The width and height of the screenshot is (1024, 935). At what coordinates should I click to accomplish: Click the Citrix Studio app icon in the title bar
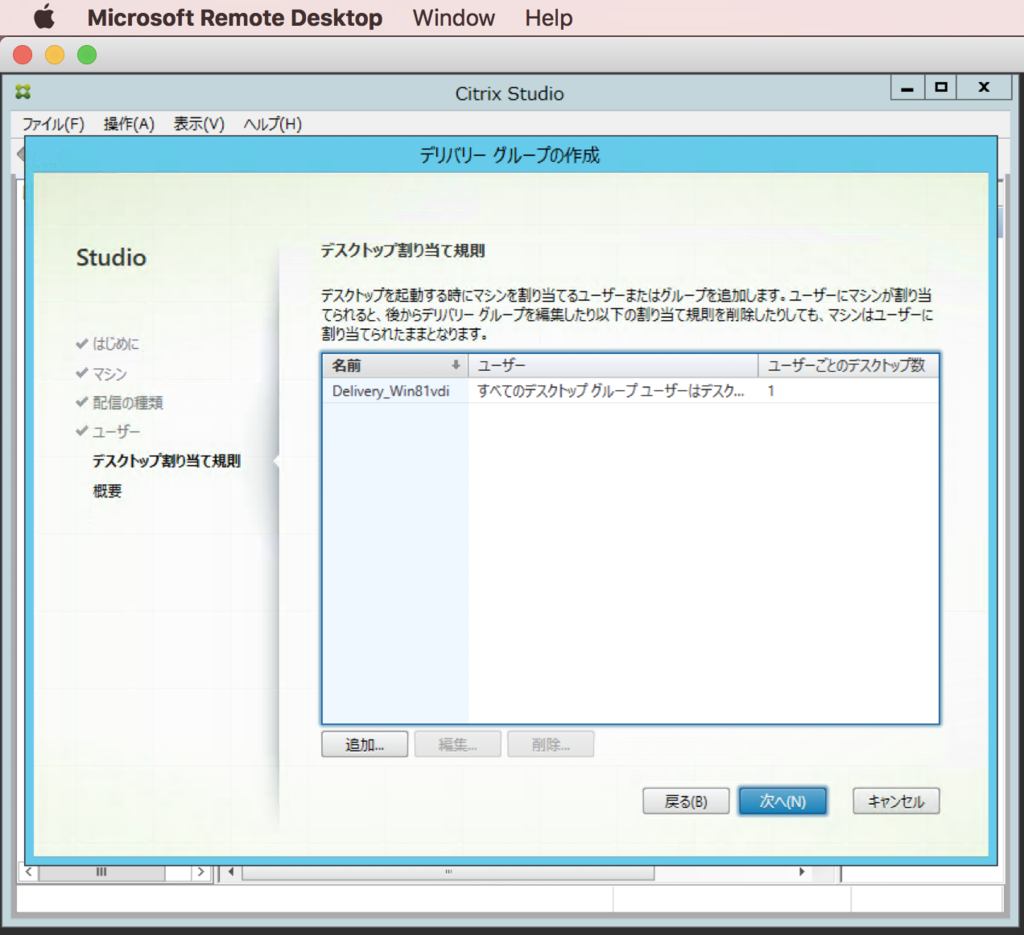tap(24, 92)
